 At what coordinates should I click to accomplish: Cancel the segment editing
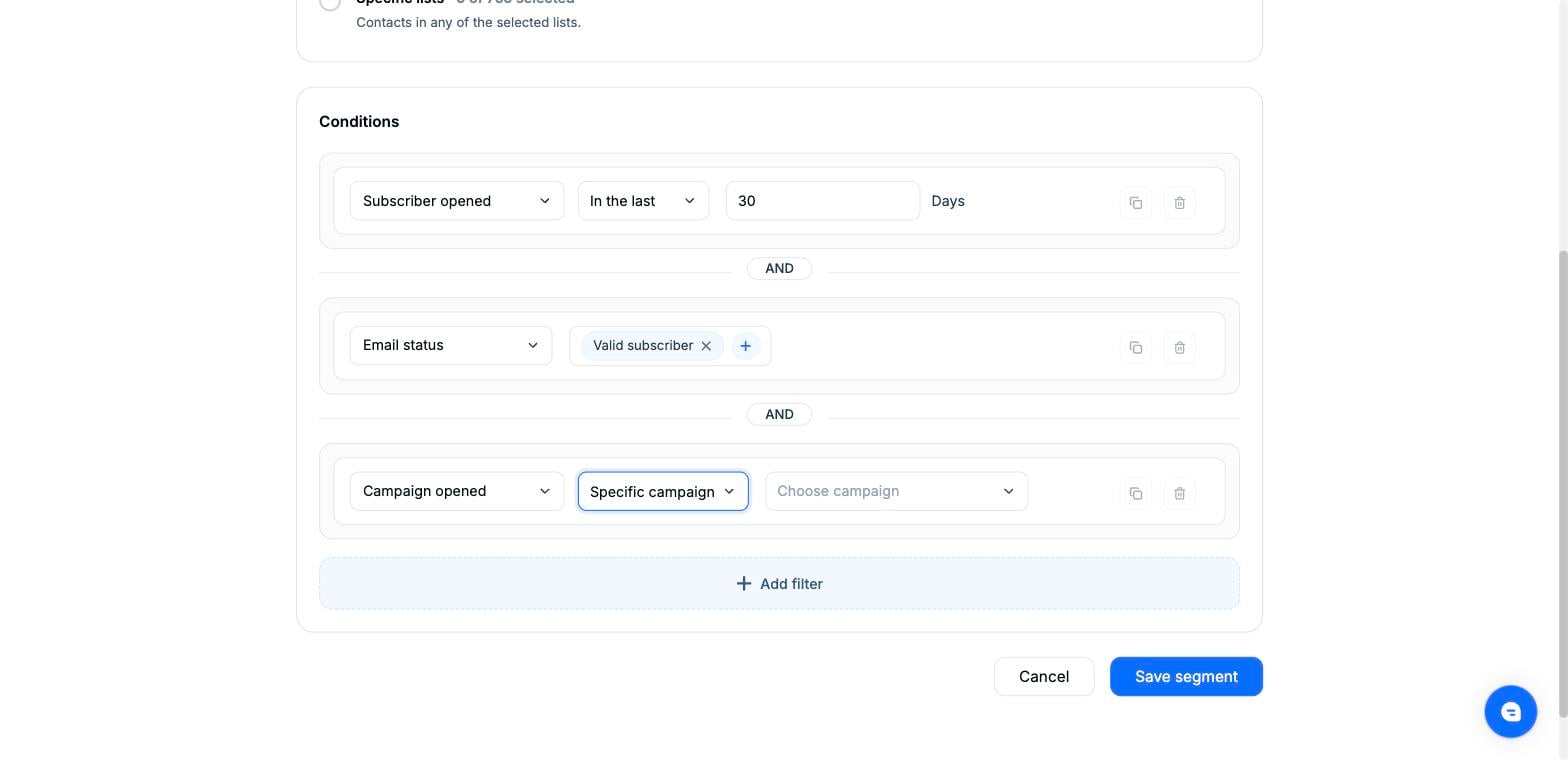1044,677
